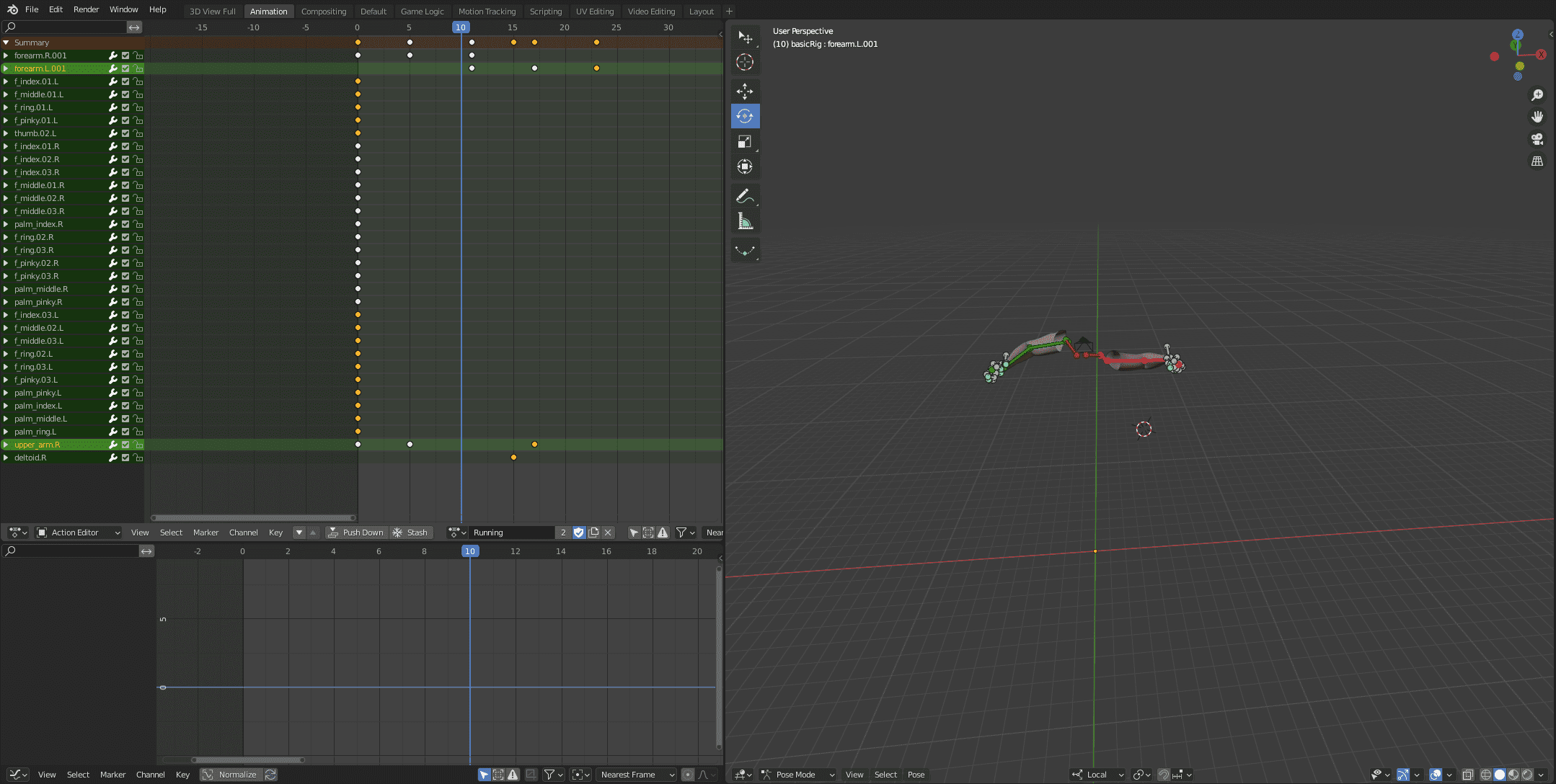Open the Pose Mode dropdown
This screenshot has width=1556, height=784.
(x=798, y=775)
